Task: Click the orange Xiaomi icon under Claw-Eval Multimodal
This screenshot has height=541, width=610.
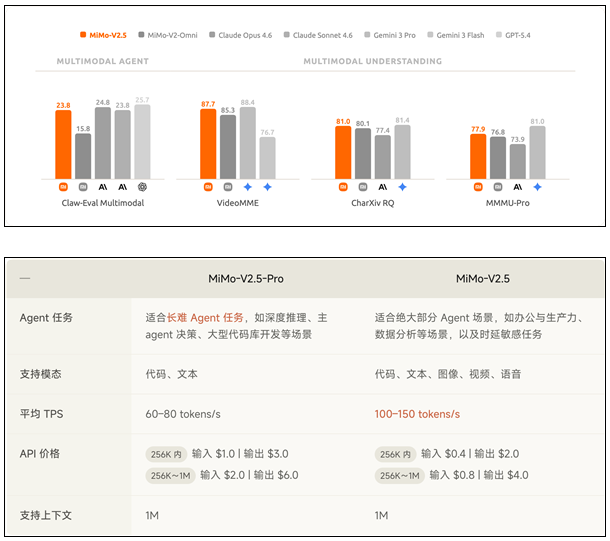Action: pos(63,186)
